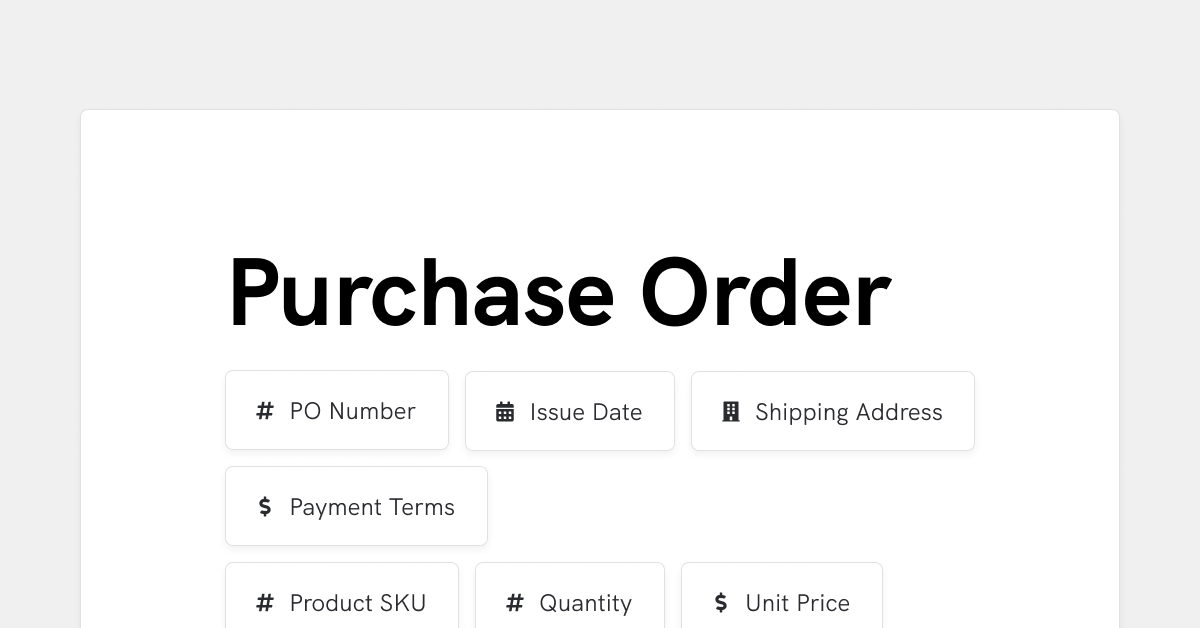The image size is (1200, 628).
Task: Click the building icon beside Shipping Address
Action: click(731, 412)
